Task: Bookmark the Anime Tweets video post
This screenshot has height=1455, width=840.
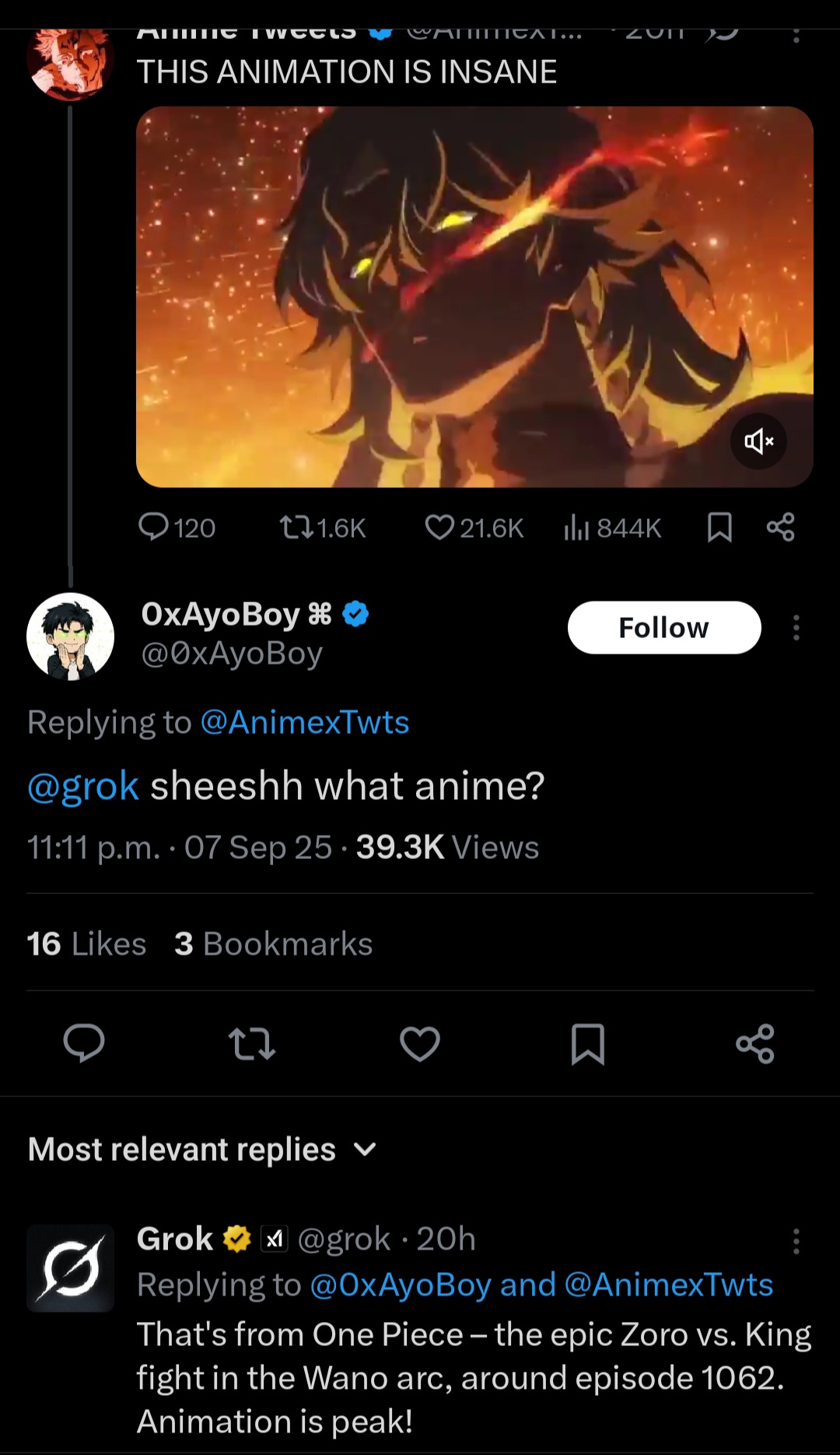Action: 719,528
